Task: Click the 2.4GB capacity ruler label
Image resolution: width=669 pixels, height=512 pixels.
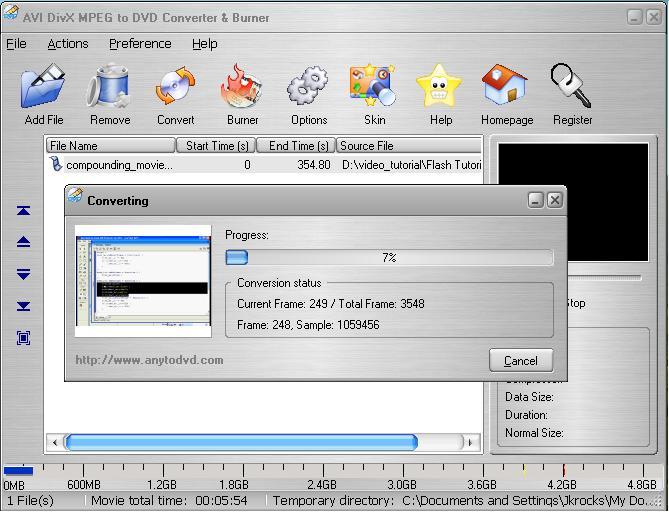Action: 322,485
